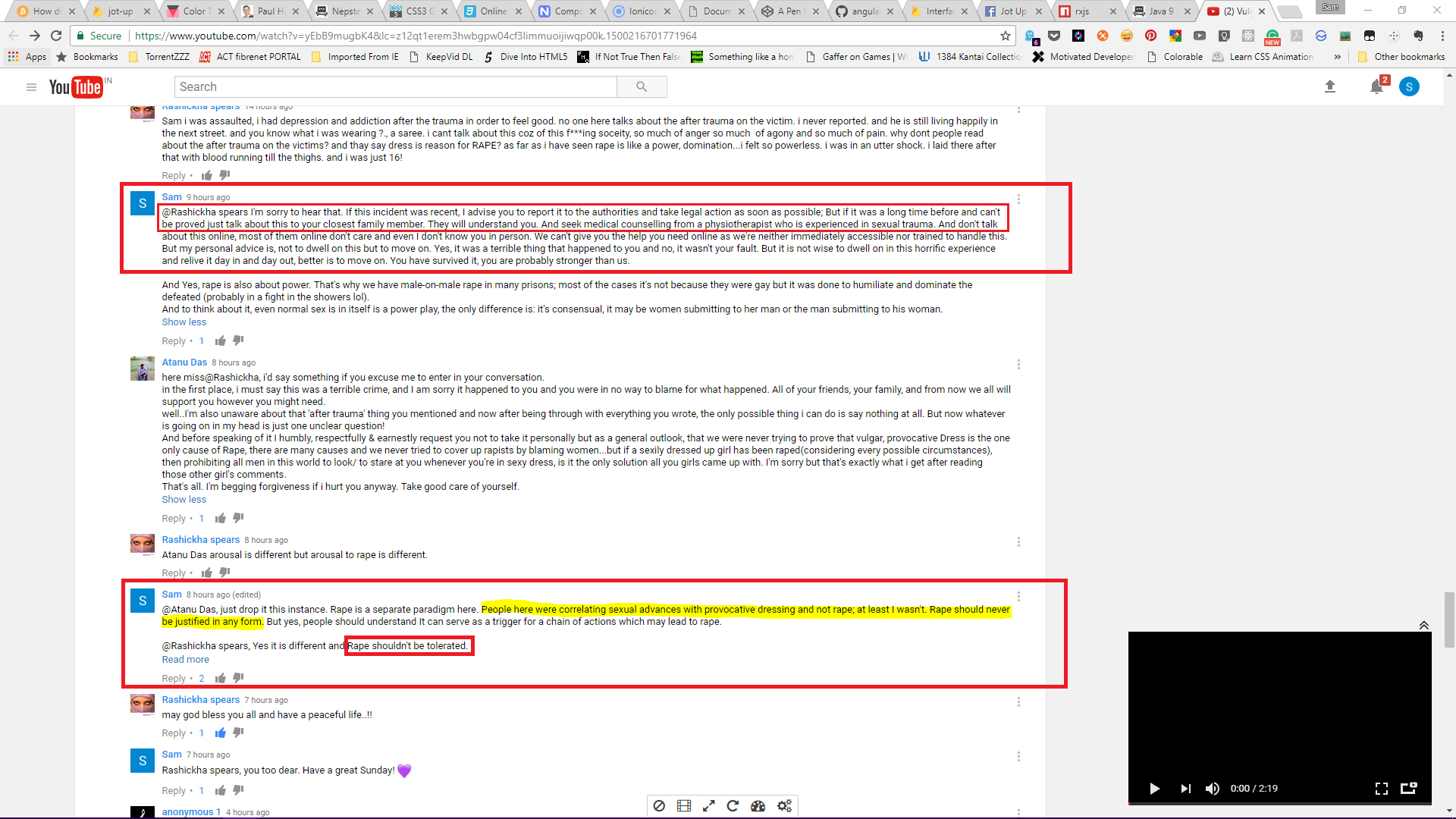Click the block/ban icon in bottom toolbar
This screenshot has height=819, width=1456.
(659, 806)
